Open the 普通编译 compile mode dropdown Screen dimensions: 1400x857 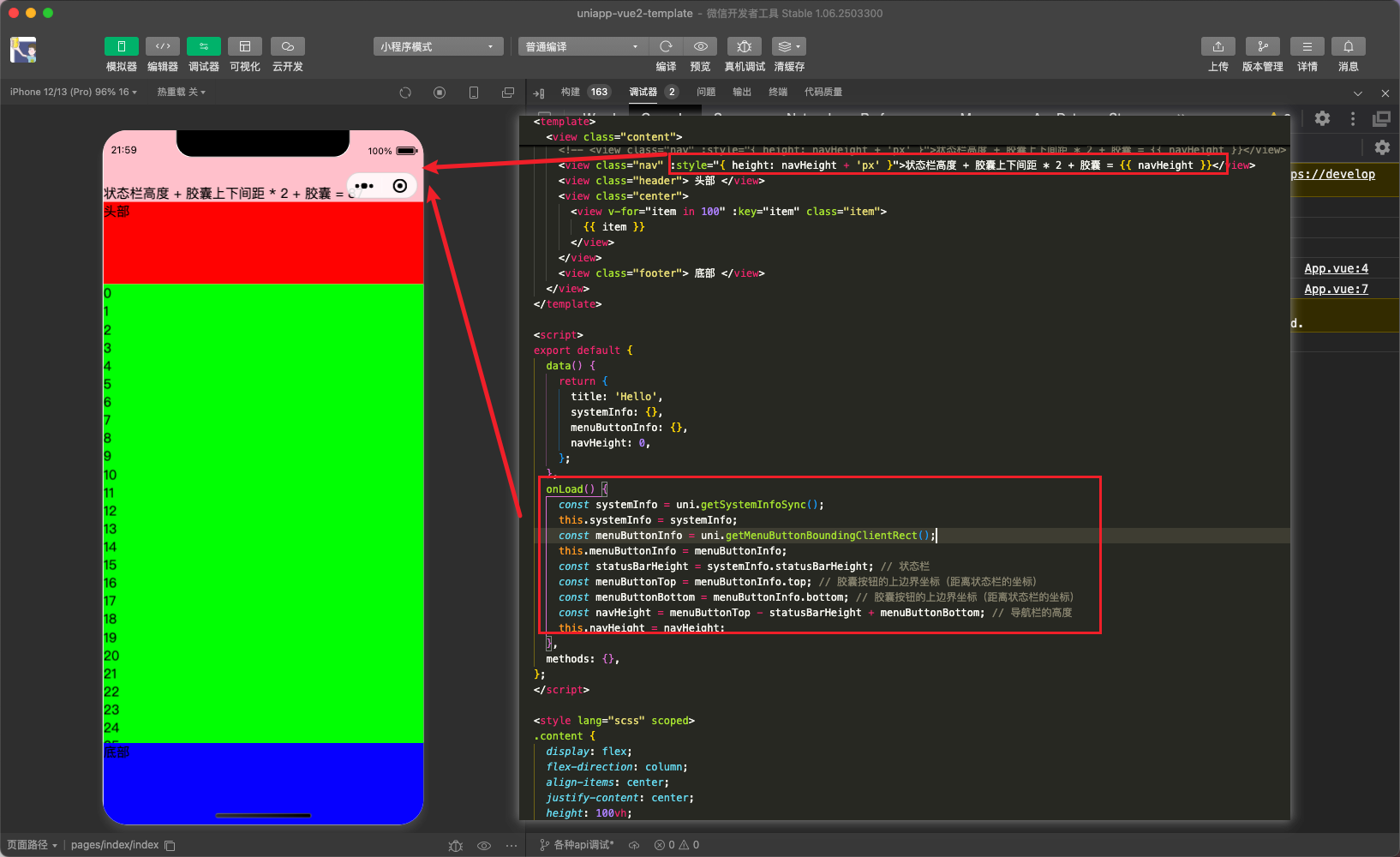(x=583, y=46)
